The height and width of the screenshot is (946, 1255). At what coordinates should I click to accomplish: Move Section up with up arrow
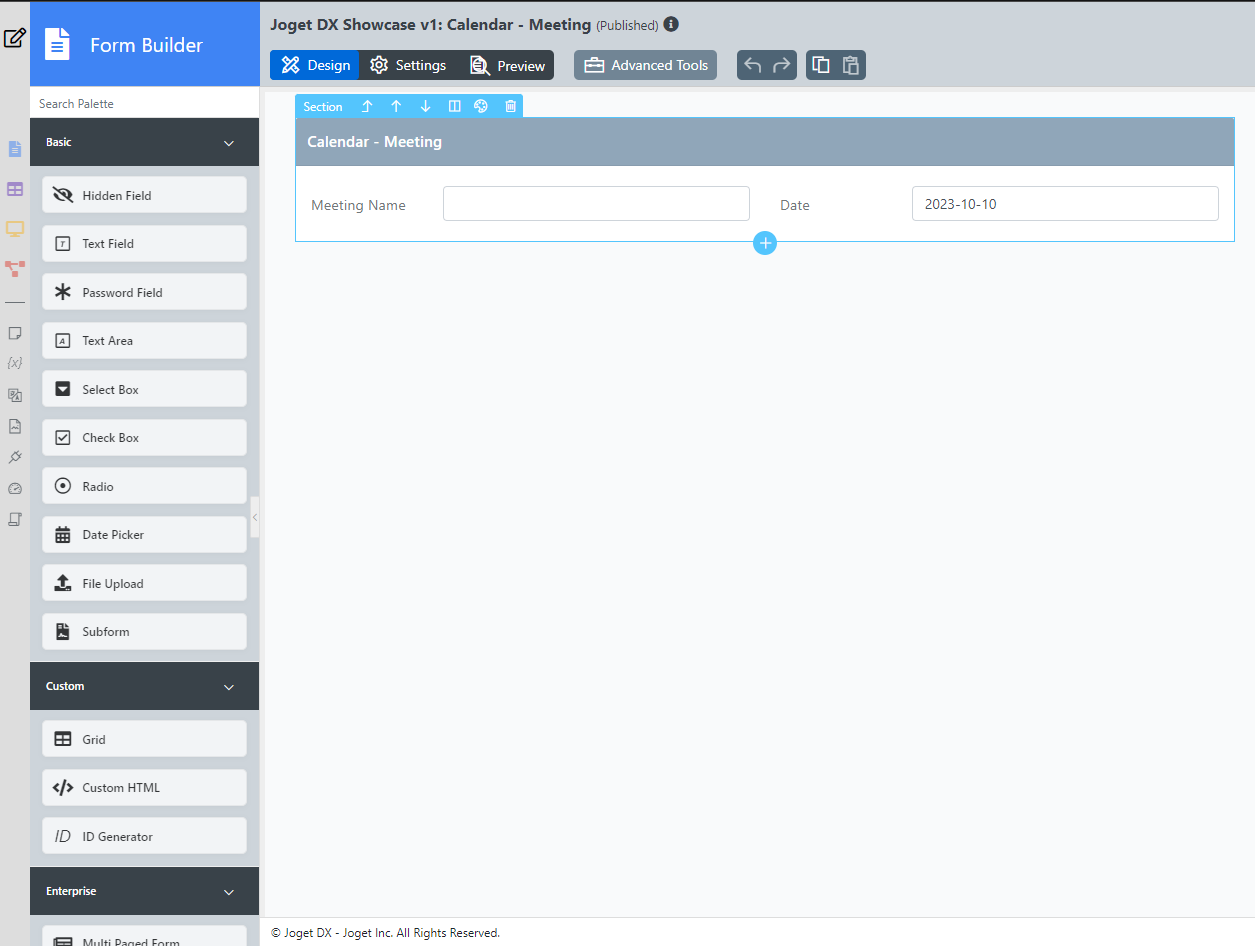(396, 106)
